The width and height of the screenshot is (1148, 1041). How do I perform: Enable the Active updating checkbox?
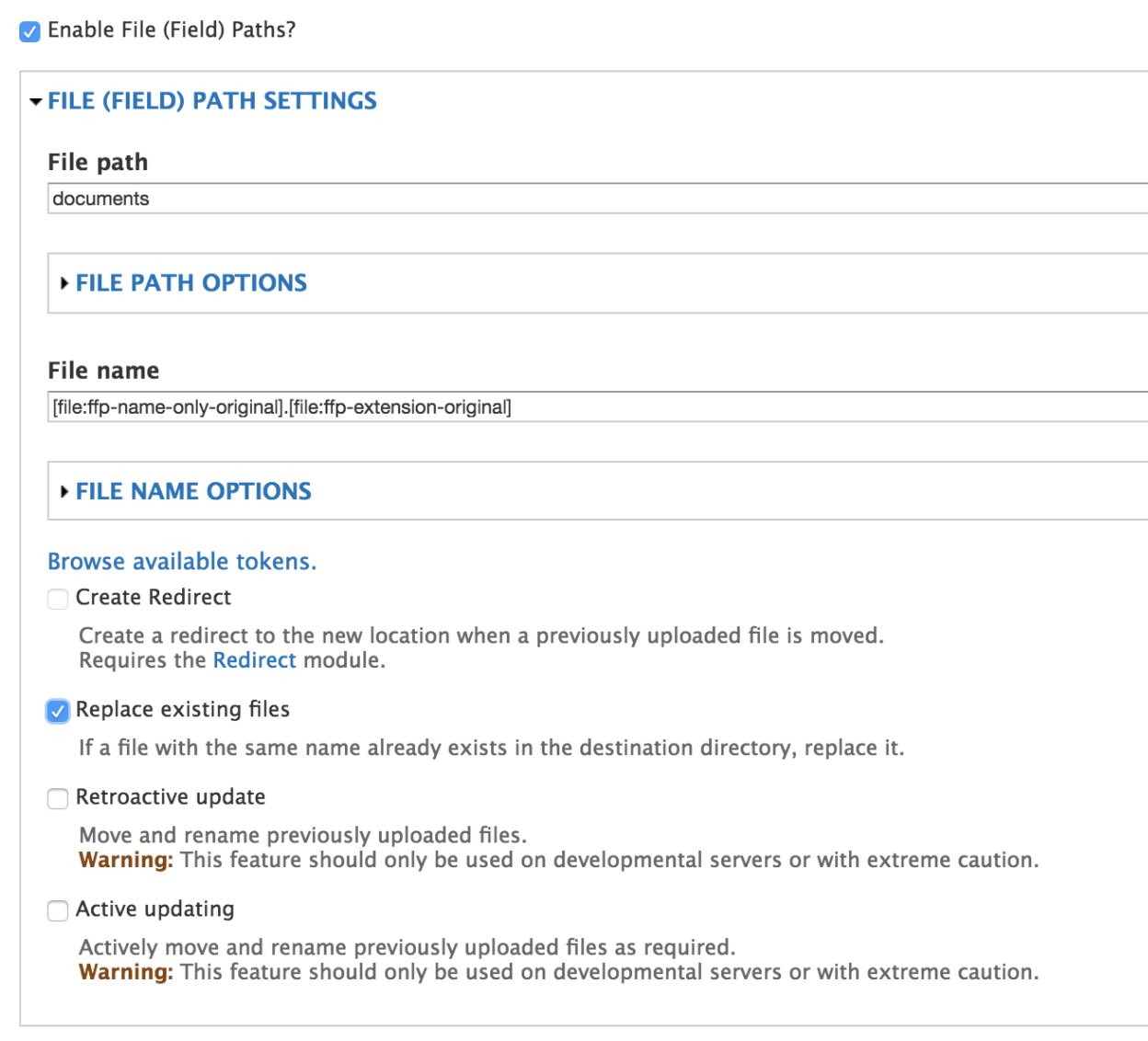click(58, 910)
